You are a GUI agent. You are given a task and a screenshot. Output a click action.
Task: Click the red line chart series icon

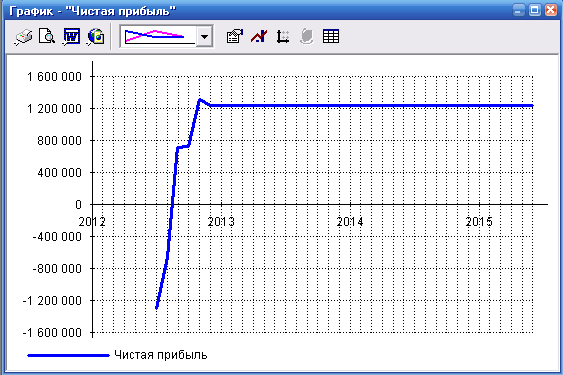[259, 36]
